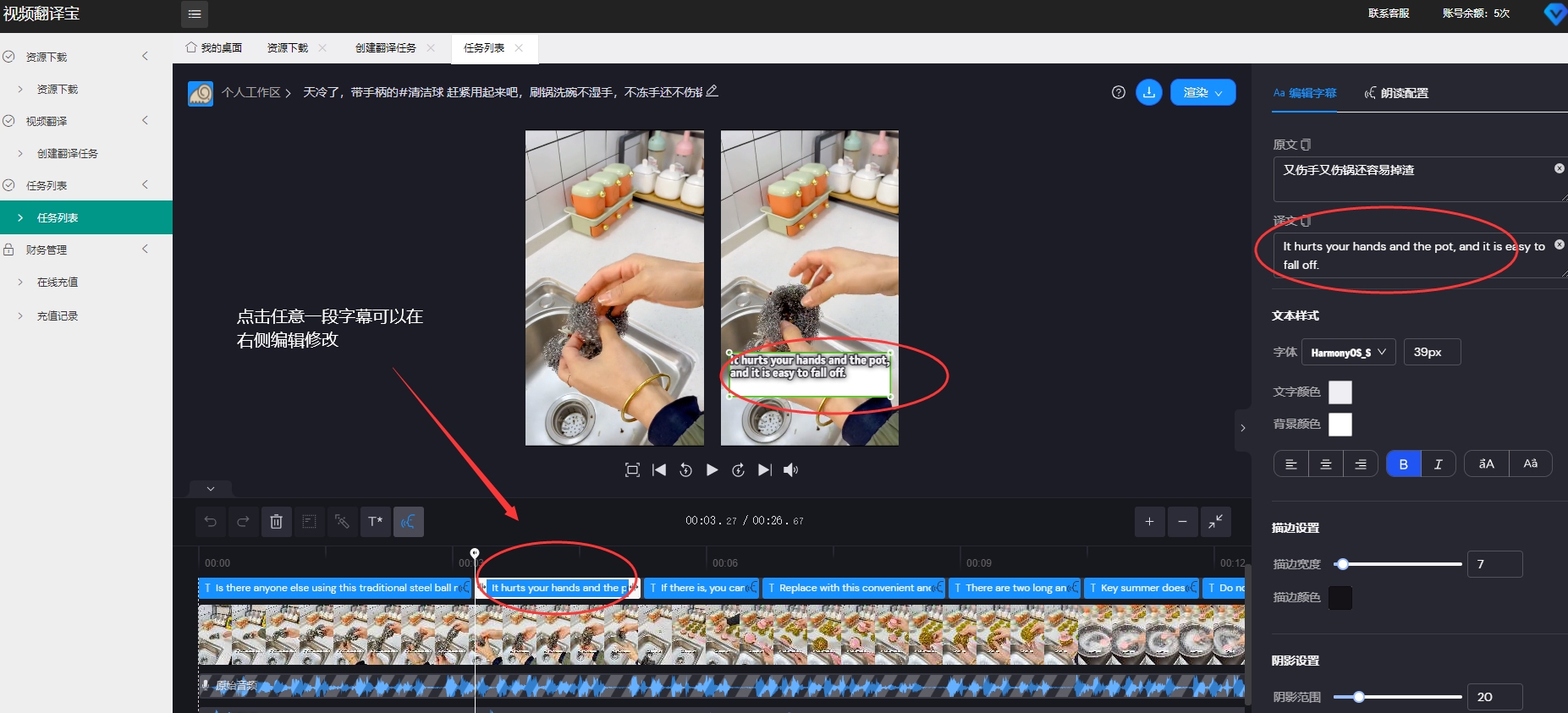
Task: Open the 朗读配置 tab
Action: [1396, 93]
